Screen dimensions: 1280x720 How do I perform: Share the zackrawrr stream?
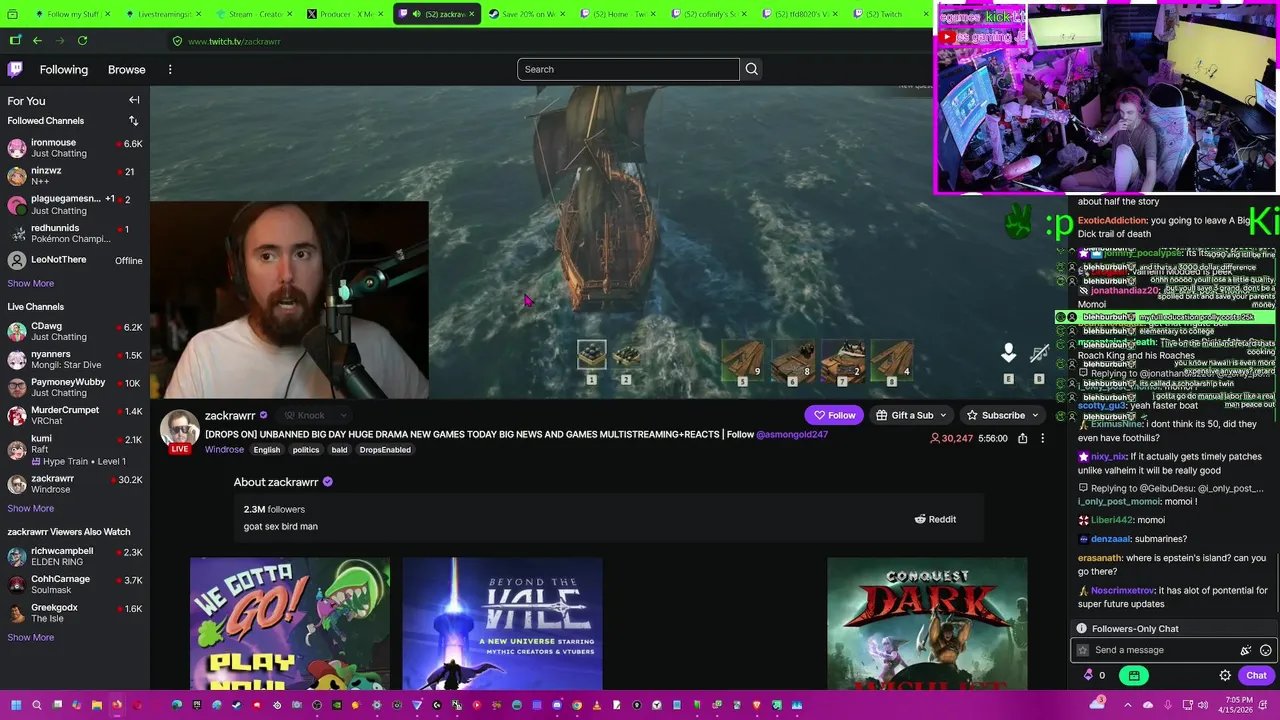(1022, 438)
